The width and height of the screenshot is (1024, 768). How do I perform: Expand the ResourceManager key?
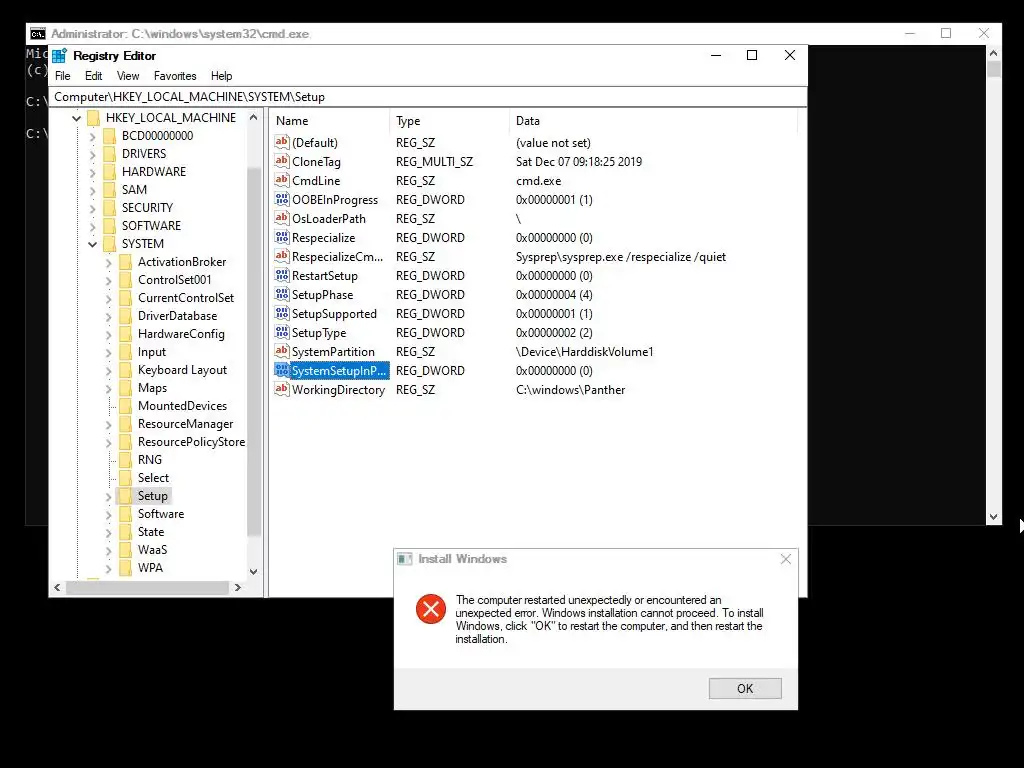[x=108, y=424]
